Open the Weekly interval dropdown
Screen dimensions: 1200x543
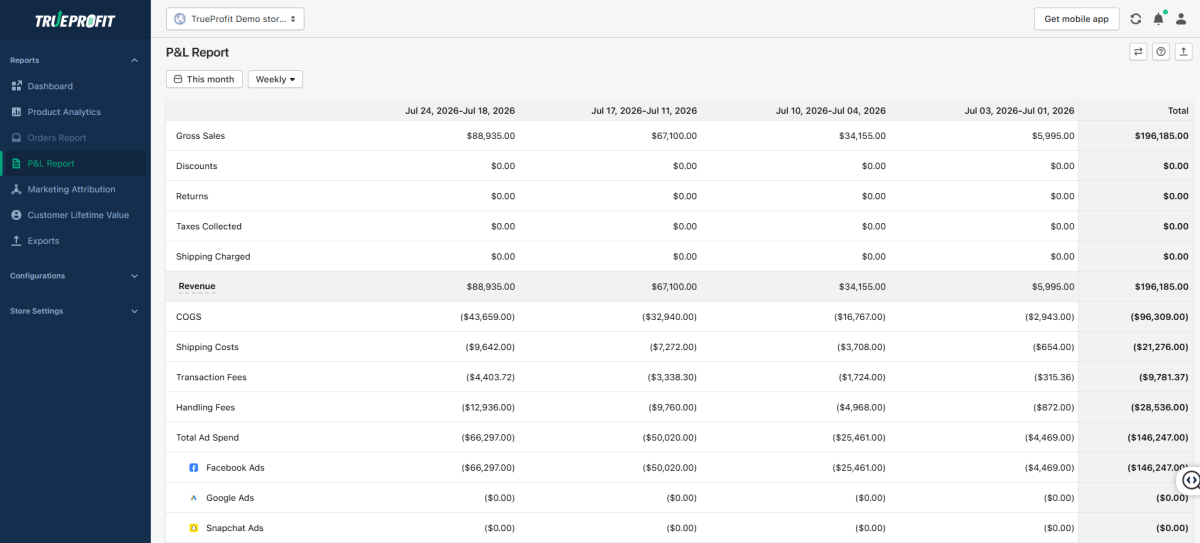tap(275, 79)
